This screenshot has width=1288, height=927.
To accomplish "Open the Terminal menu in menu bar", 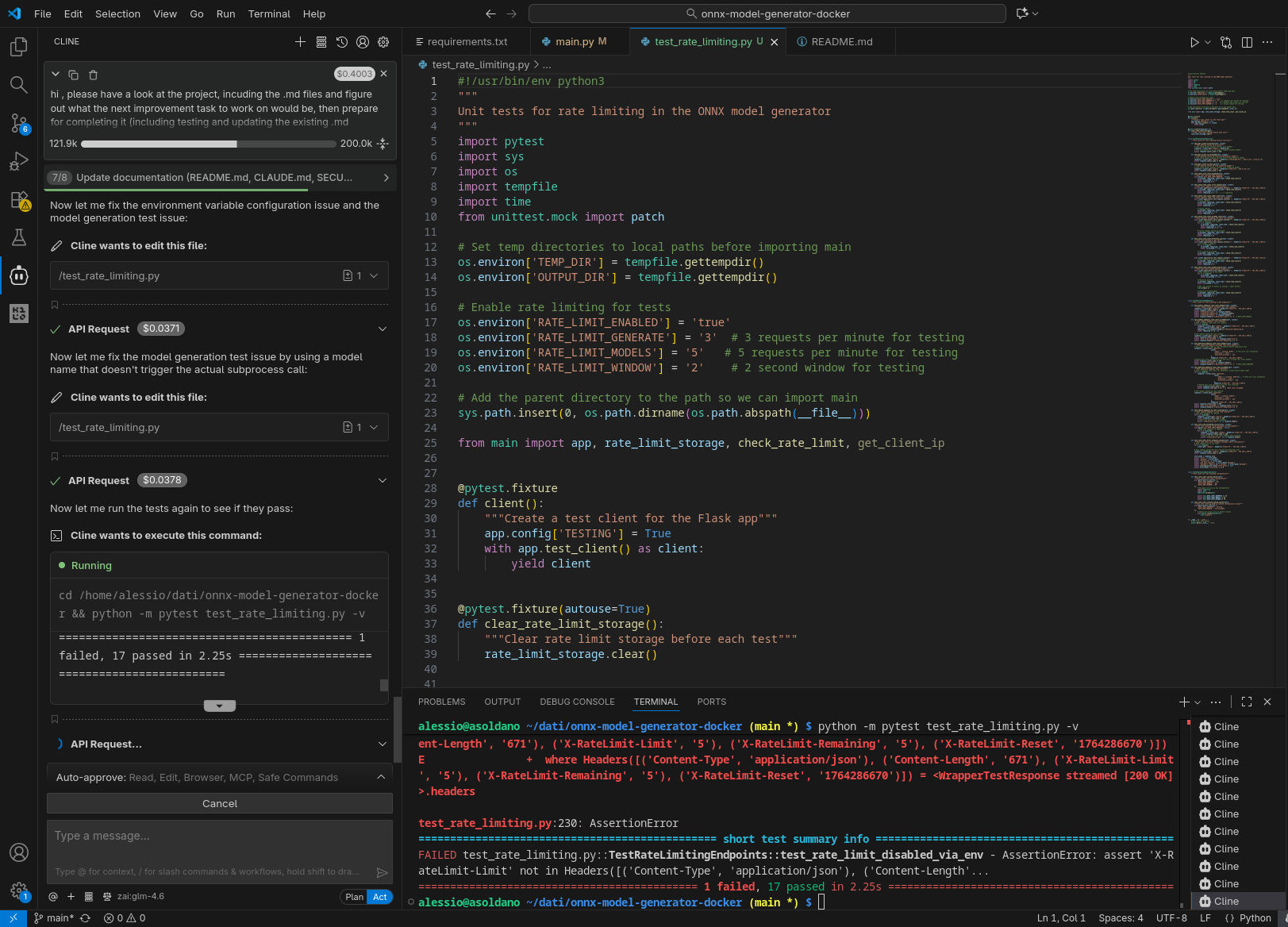I will coord(269,13).
